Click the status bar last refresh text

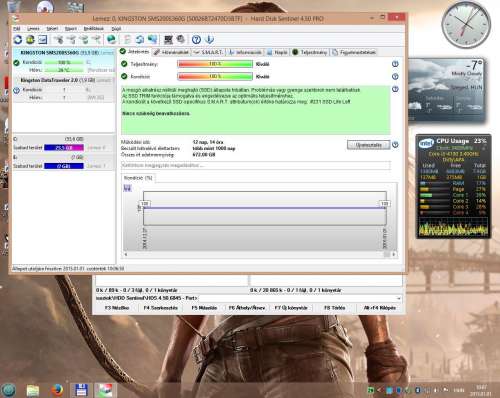tap(68, 268)
